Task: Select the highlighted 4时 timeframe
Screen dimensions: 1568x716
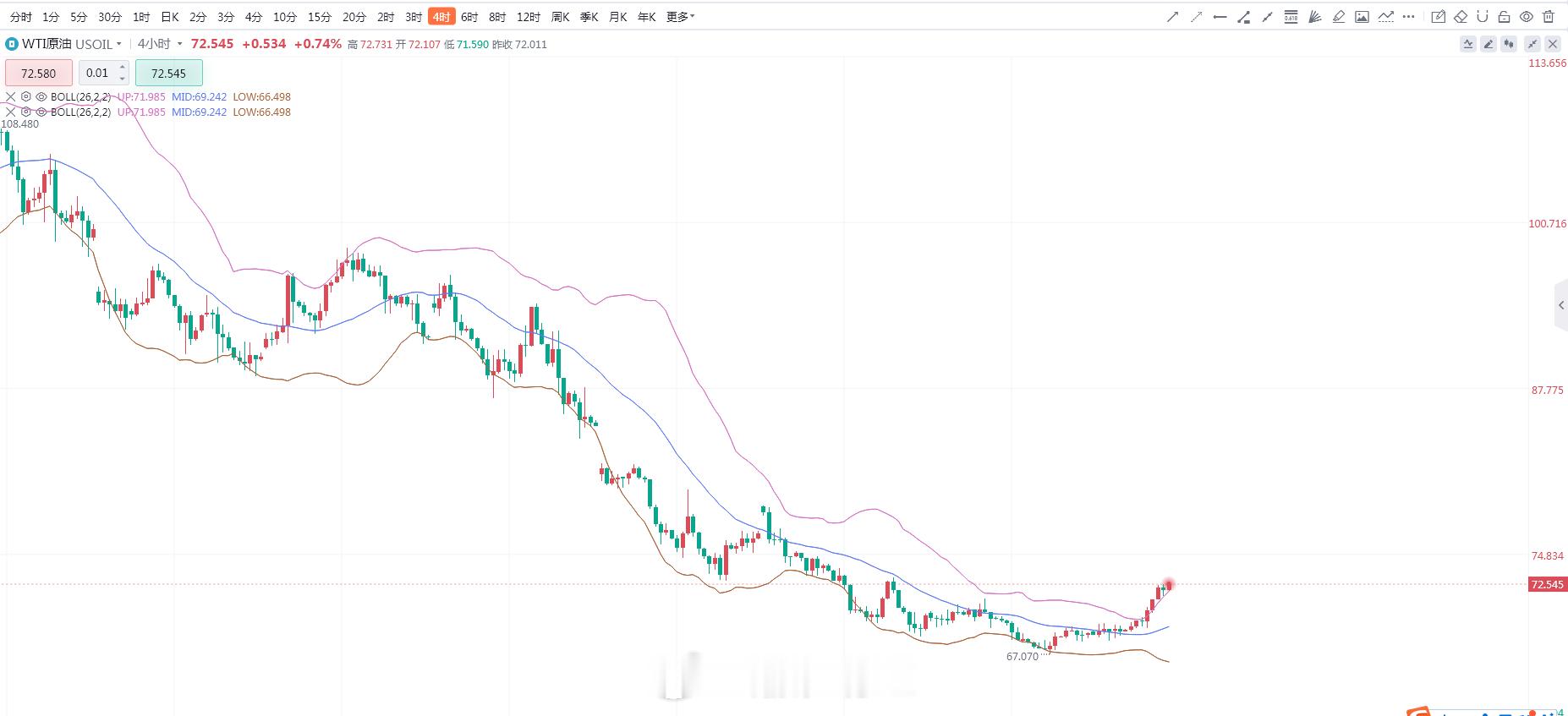Action: point(441,17)
